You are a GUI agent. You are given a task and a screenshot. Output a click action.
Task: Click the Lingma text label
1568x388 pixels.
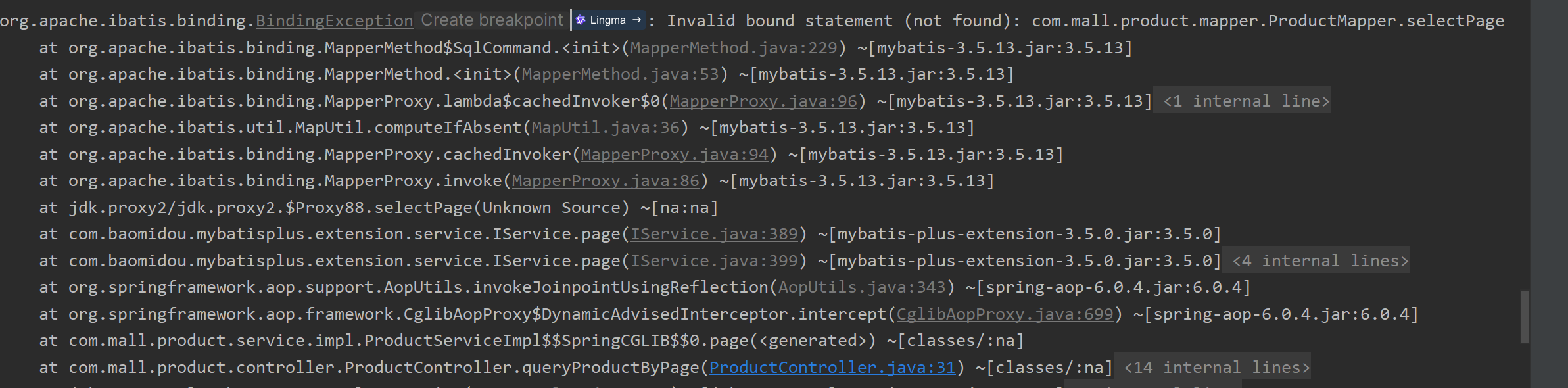click(x=607, y=20)
